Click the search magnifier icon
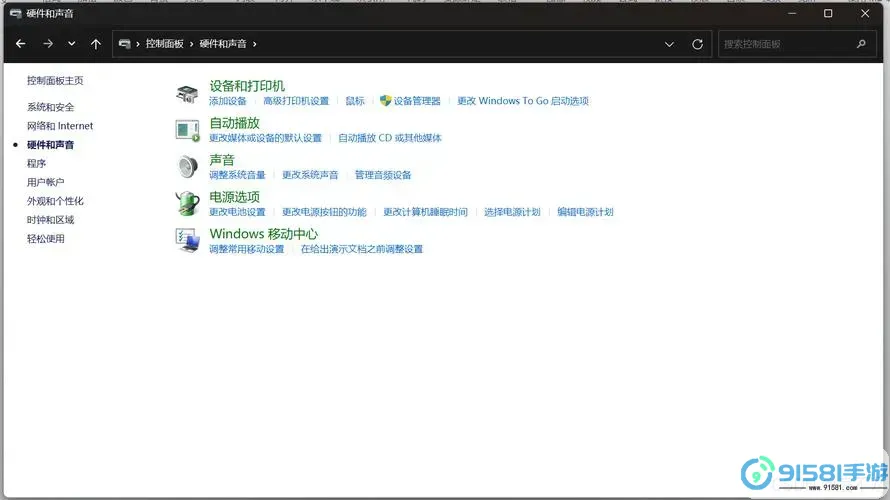The width and height of the screenshot is (890, 500). [861, 44]
